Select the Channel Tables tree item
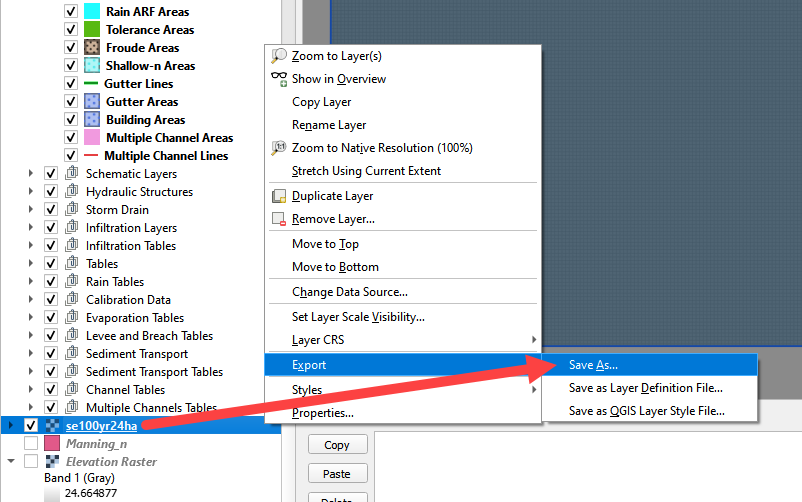 [x=125, y=390]
